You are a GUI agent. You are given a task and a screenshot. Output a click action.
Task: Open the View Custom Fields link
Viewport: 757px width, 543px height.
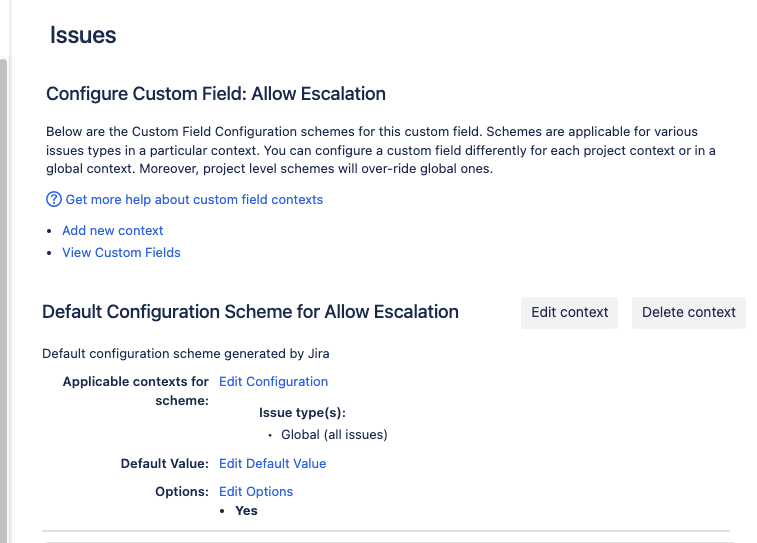click(121, 252)
